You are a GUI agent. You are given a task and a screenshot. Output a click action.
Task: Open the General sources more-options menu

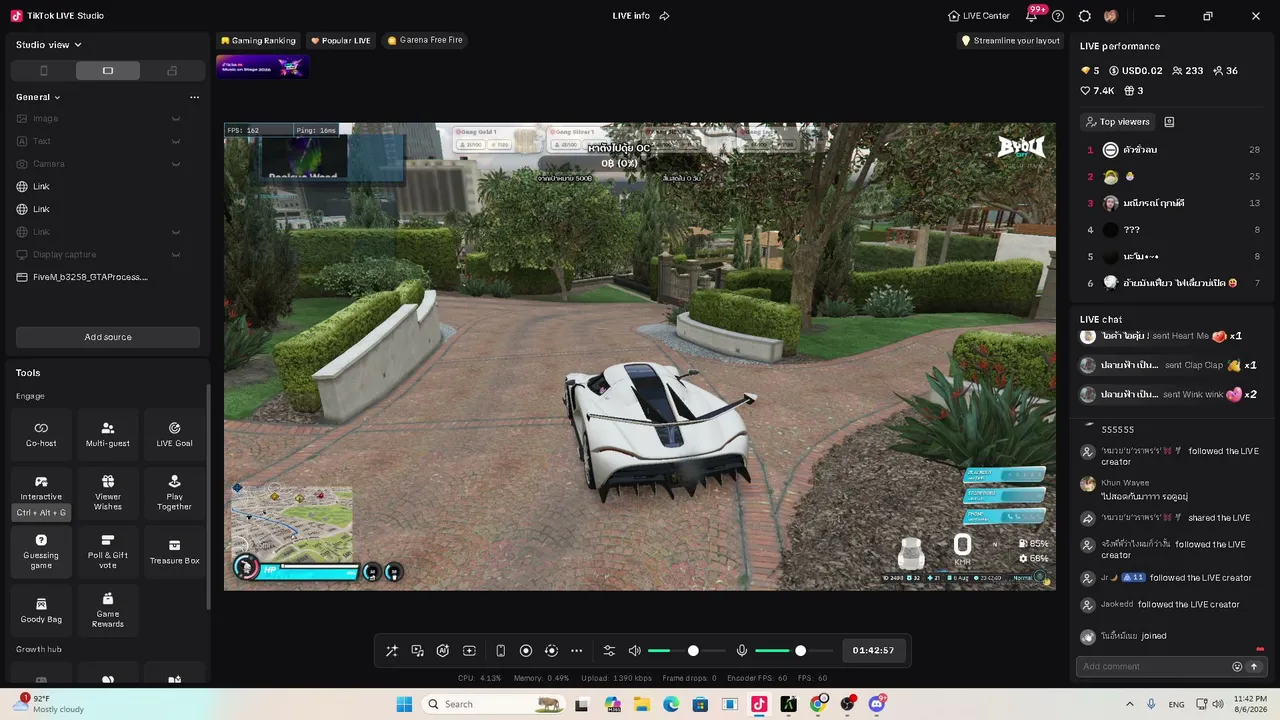click(x=194, y=97)
